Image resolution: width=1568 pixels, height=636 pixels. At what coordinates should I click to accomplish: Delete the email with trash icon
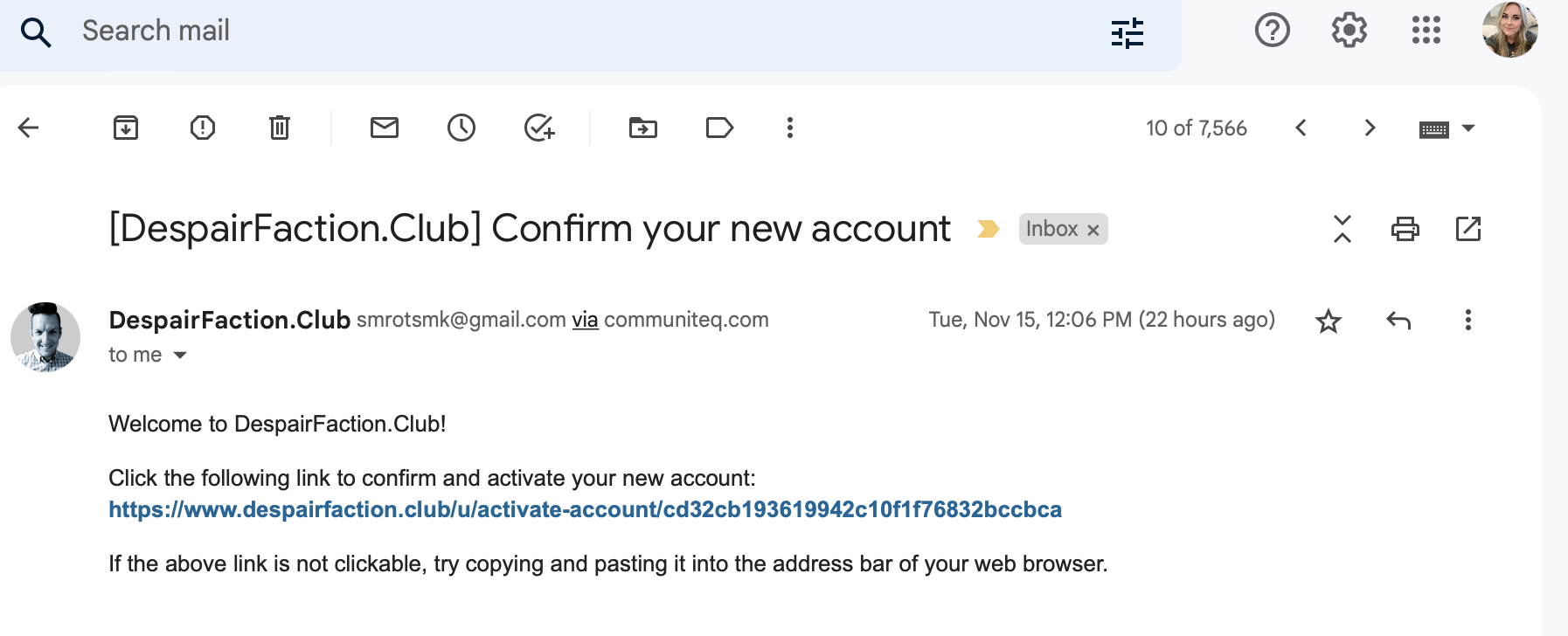coord(280,128)
